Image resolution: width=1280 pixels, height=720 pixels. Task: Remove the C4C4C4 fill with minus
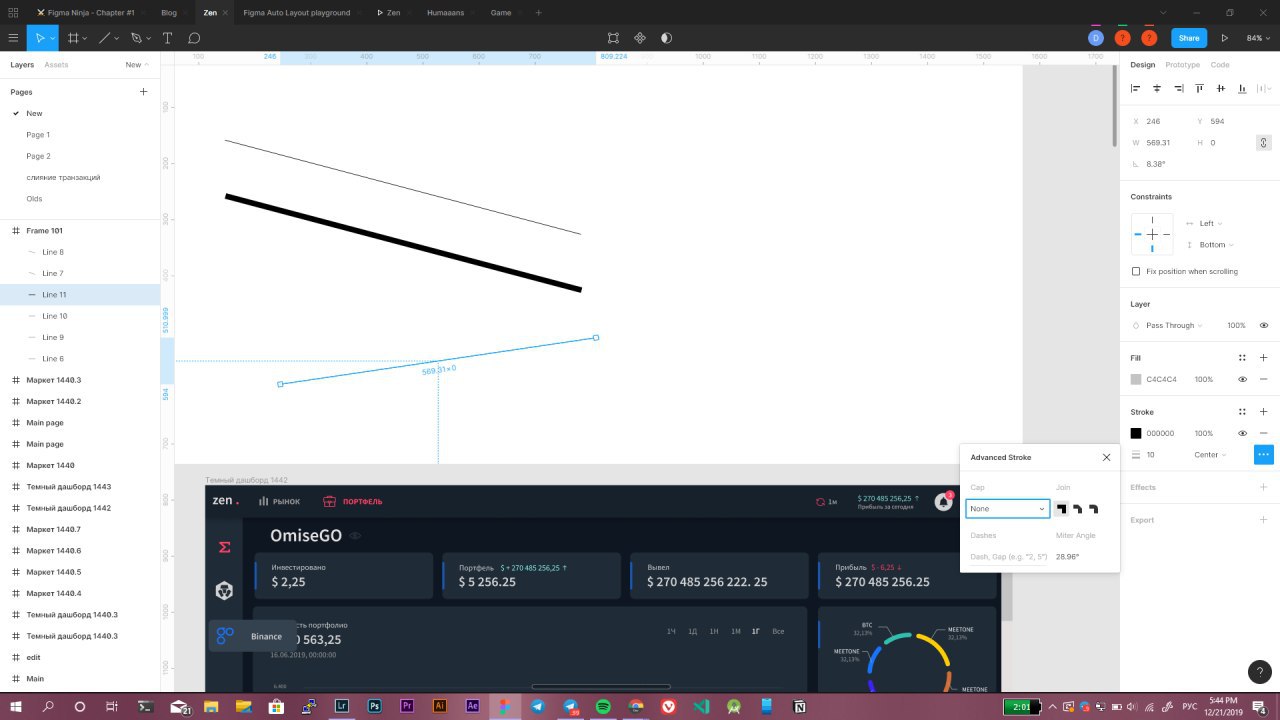tap(1264, 379)
